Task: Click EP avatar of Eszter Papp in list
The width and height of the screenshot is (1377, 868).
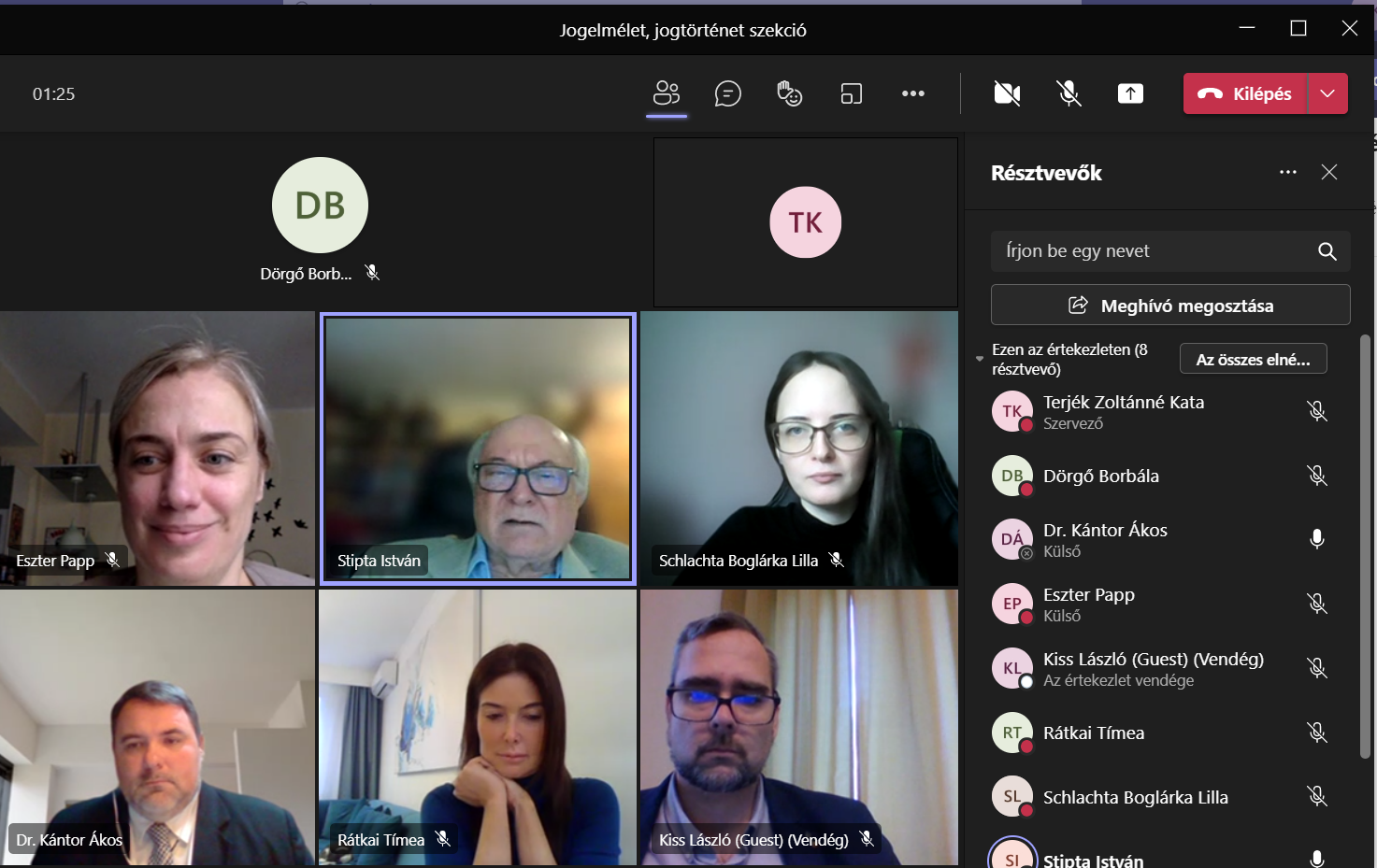Action: 1012,604
